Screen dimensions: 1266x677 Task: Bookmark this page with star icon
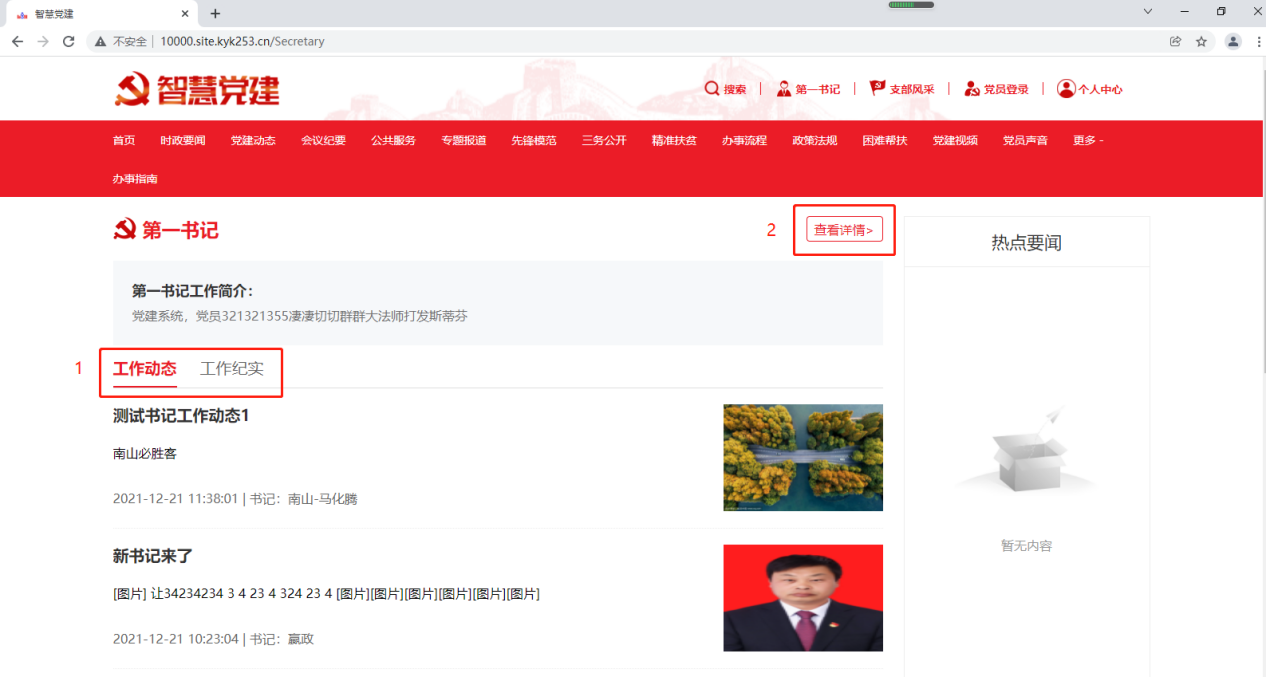[x=1201, y=41]
